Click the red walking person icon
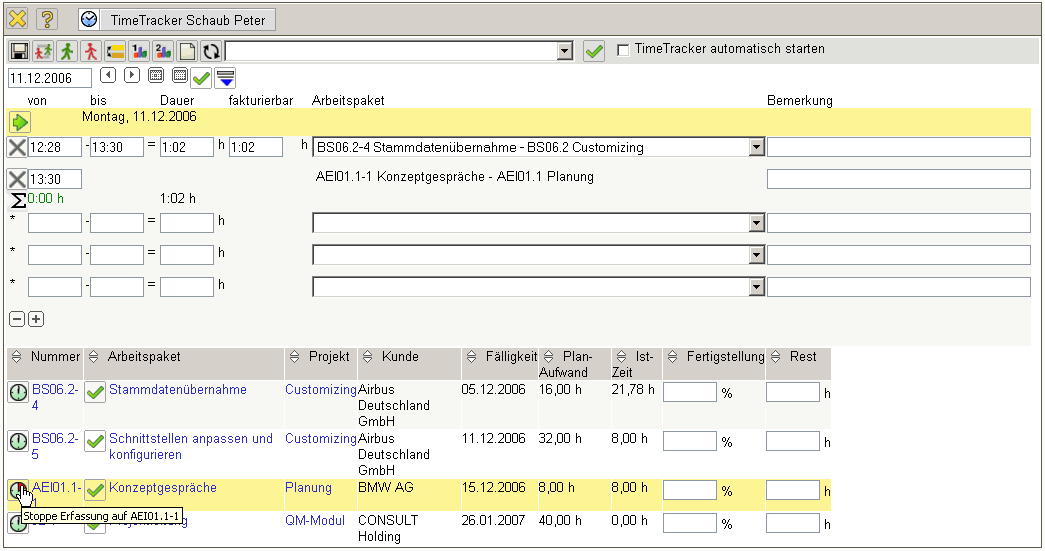The width and height of the screenshot is (1045, 551). click(x=91, y=51)
